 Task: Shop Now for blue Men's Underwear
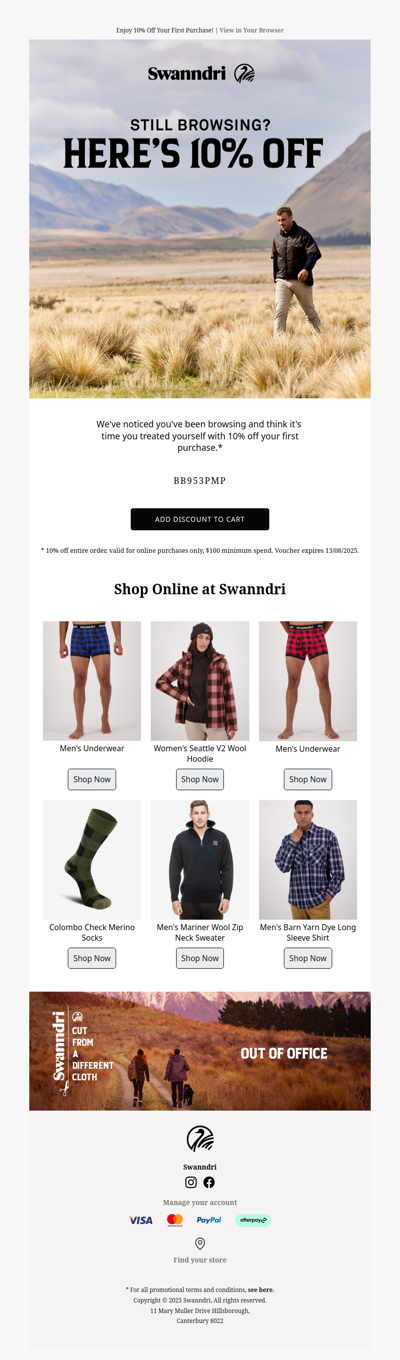coord(92,779)
